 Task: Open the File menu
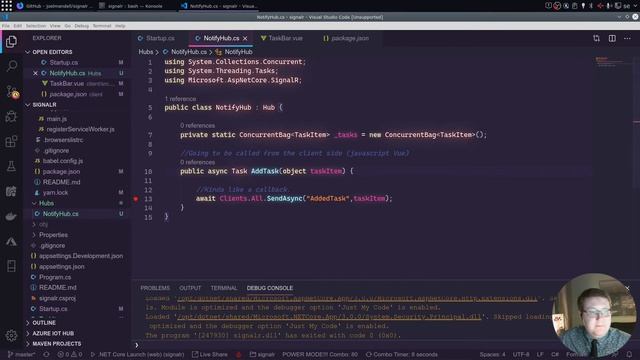(6, 26)
